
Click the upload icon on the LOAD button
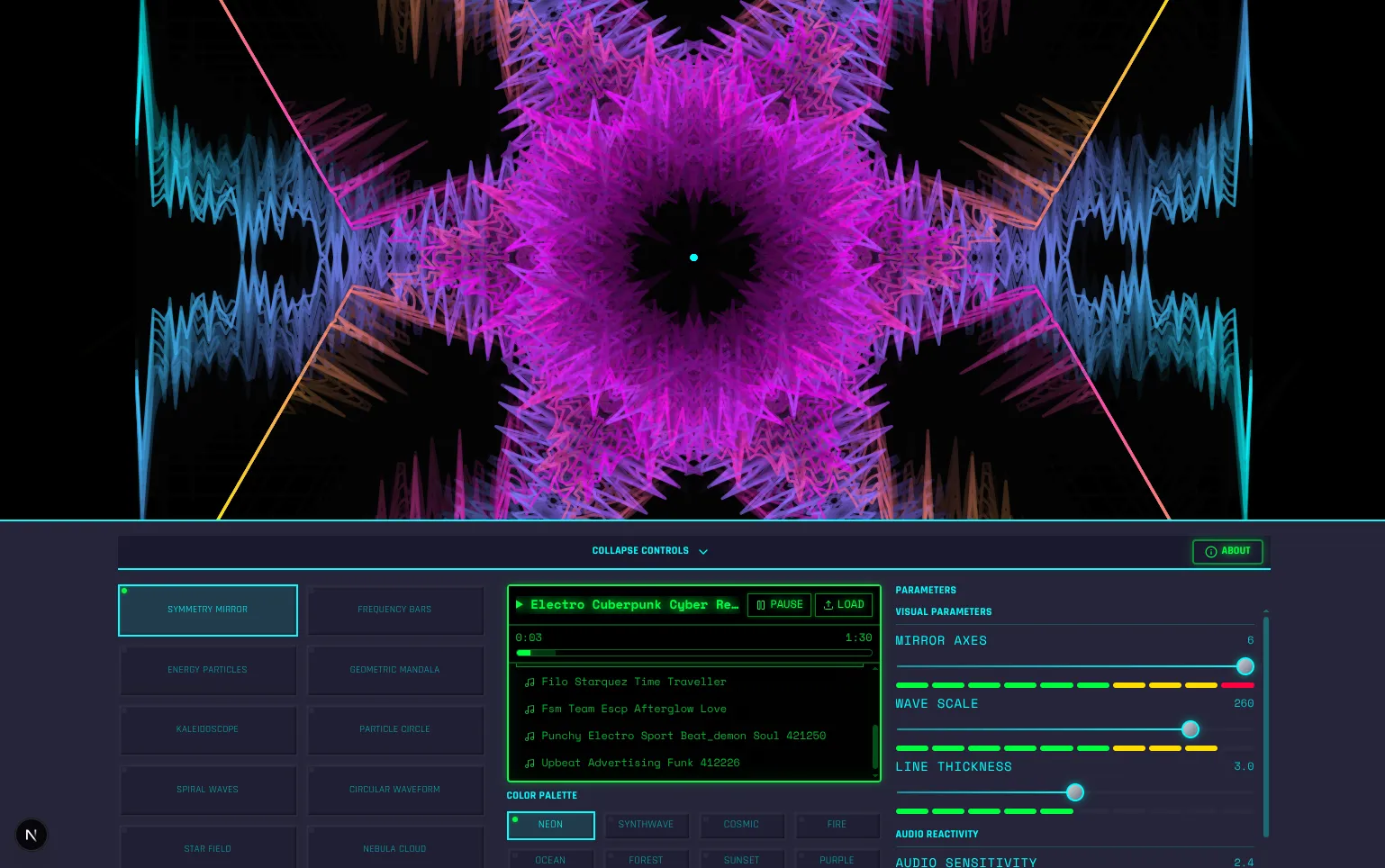point(828,604)
